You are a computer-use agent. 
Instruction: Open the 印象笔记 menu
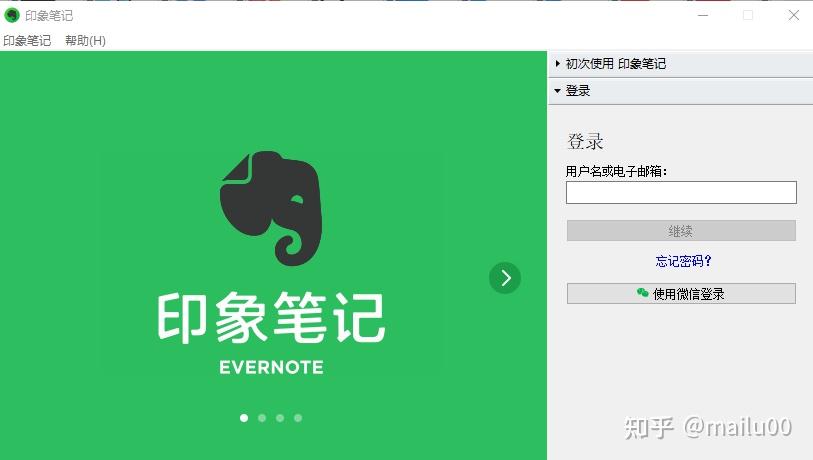(27, 40)
